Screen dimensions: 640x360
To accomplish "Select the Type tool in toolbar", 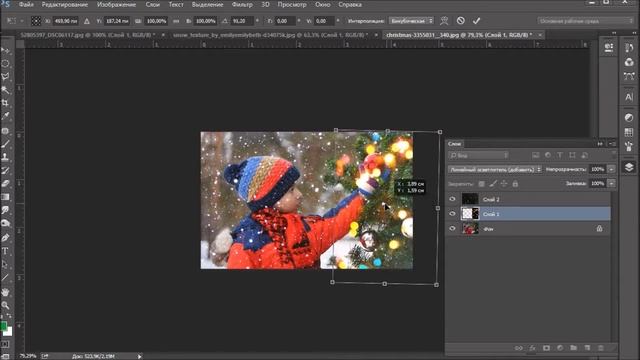I will [5, 251].
